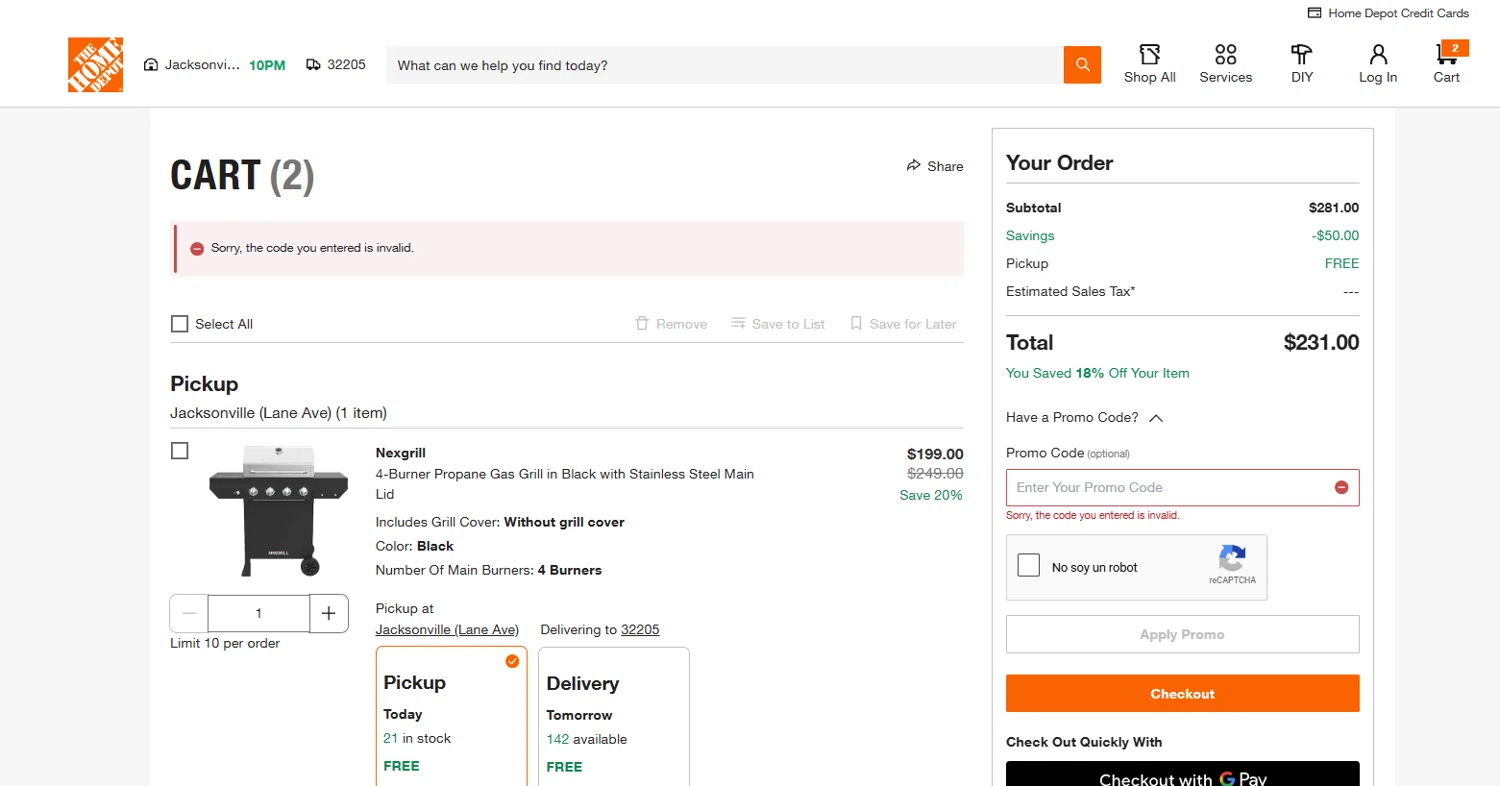Open the Log In account icon
Image resolution: width=1500 pixels, height=786 pixels.
1378,64
